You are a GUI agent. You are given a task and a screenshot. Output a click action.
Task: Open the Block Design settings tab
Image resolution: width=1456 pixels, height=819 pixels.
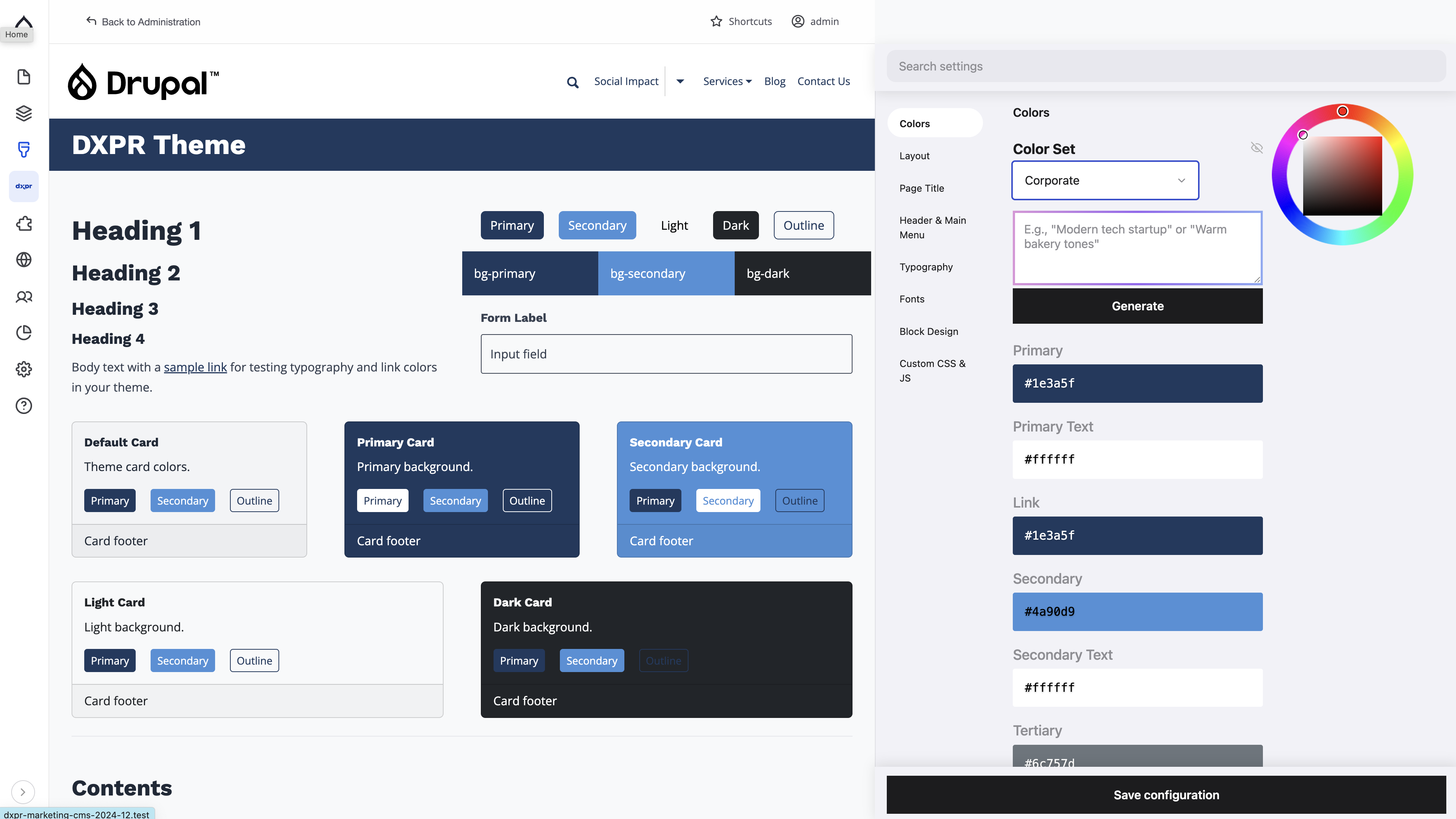click(x=929, y=332)
